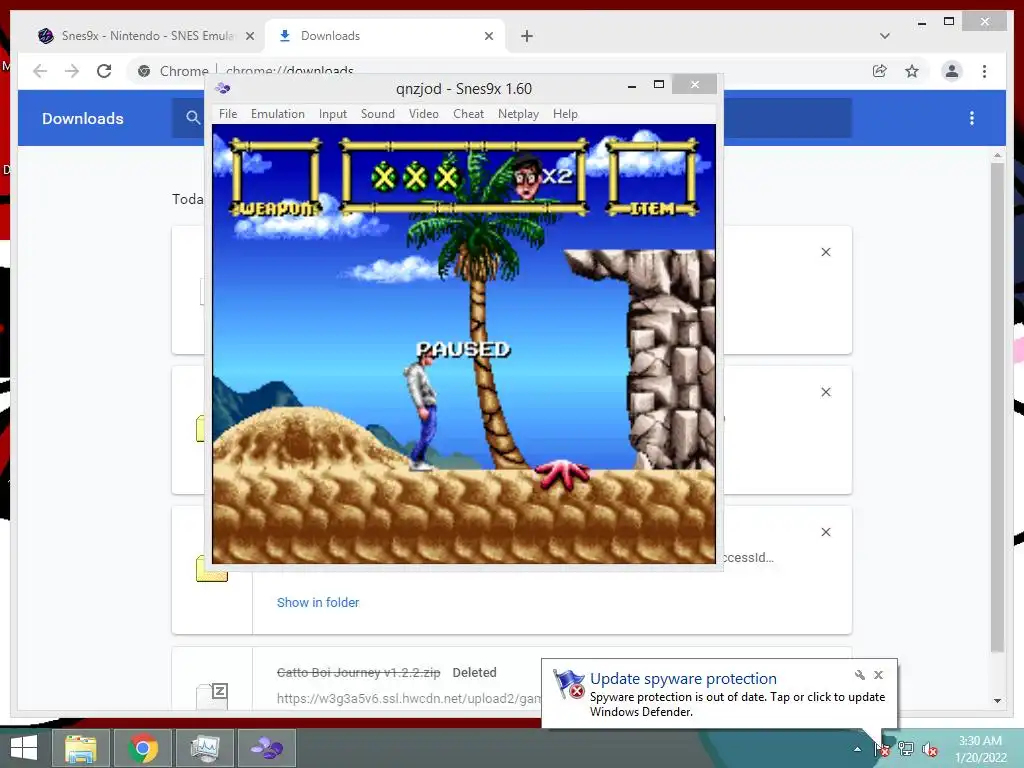Image resolution: width=1024 pixels, height=768 pixels.
Task: Share this page from Chrome toolbar
Action: click(x=880, y=71)
